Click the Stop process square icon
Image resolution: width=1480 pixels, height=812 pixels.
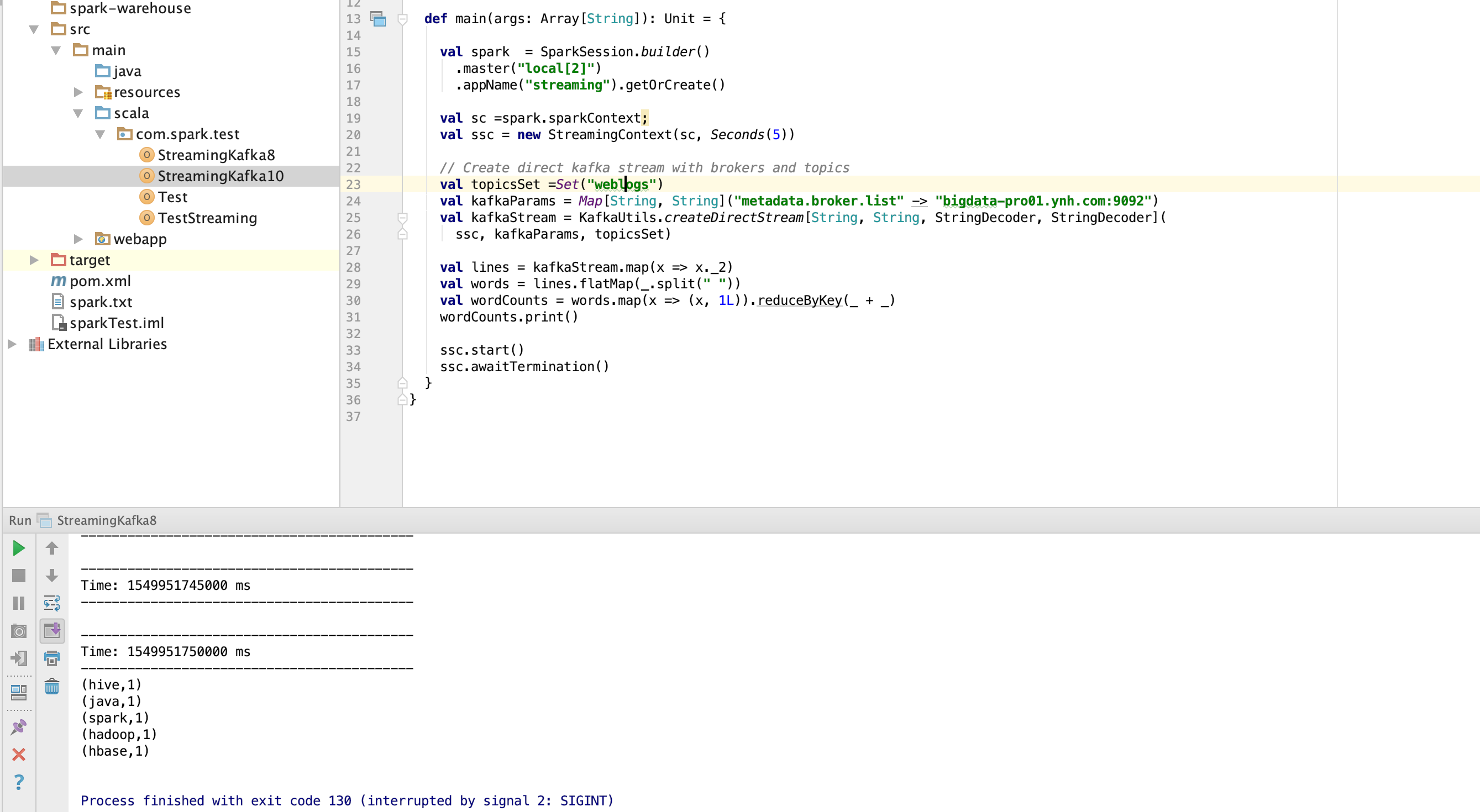pos(18,576)
